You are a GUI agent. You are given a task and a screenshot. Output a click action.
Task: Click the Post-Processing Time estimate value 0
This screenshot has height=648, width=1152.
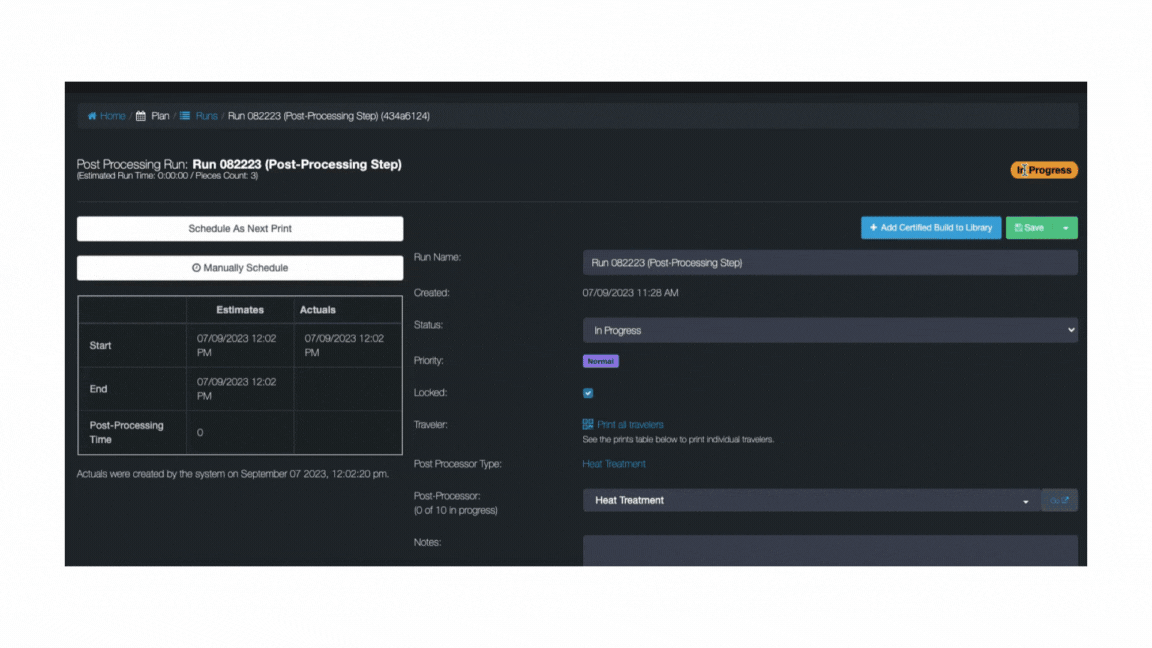tap(200, 433)
